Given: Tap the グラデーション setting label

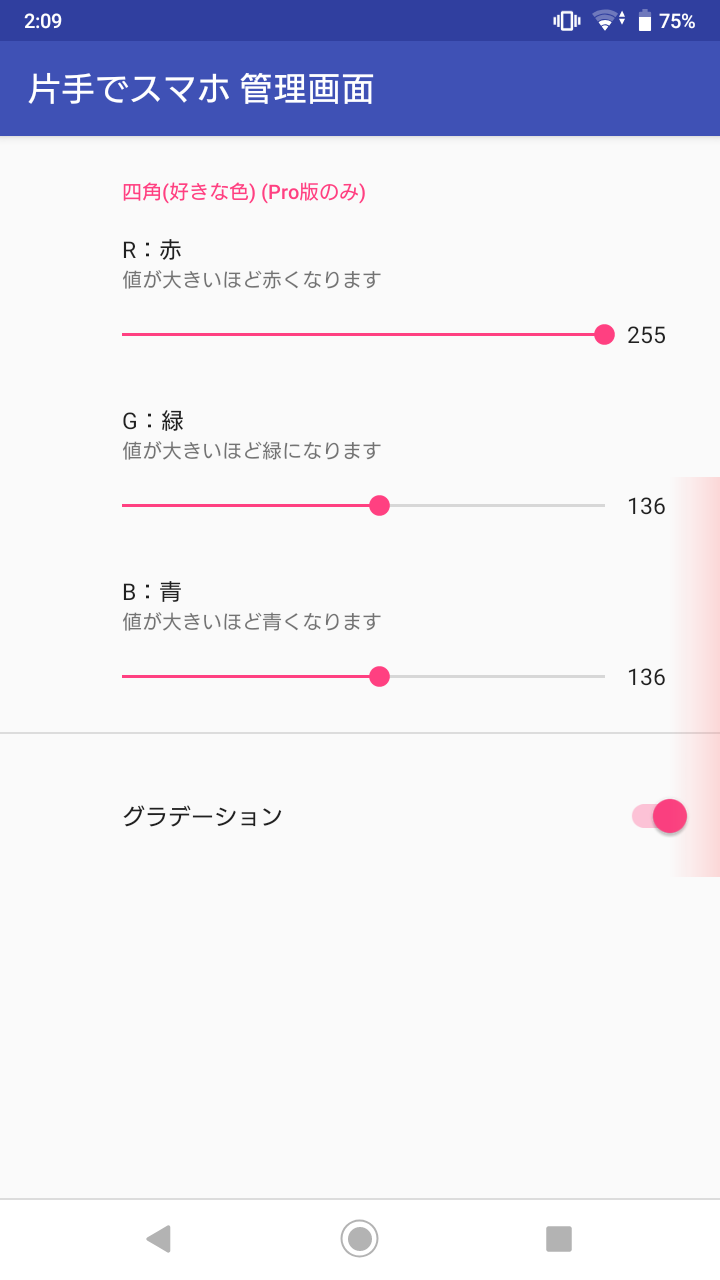Looking at the screenshot, I should pyautogui.click(x=202, y=816).
